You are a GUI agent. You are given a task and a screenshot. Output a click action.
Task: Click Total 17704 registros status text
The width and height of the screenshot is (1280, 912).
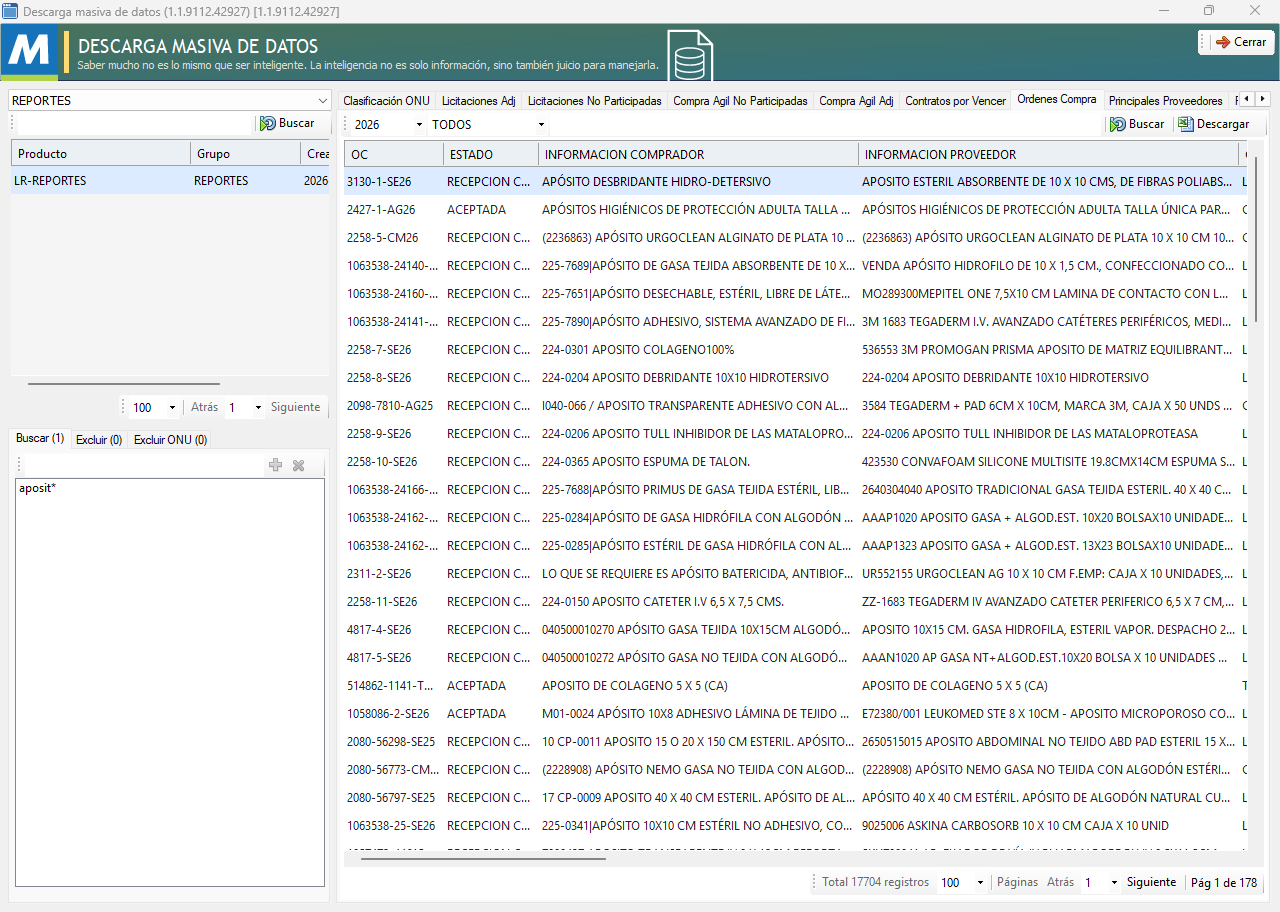pyautogui.click(x=876, y=882)
